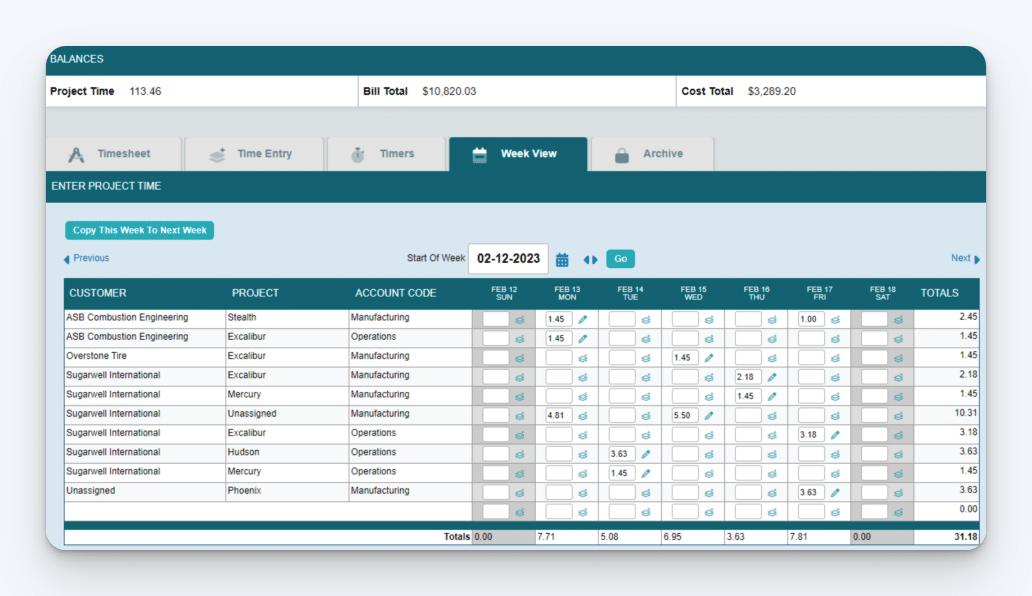
Task: Open pencil editor for Hudson Tuesday hours
Action: pos(645,454)
